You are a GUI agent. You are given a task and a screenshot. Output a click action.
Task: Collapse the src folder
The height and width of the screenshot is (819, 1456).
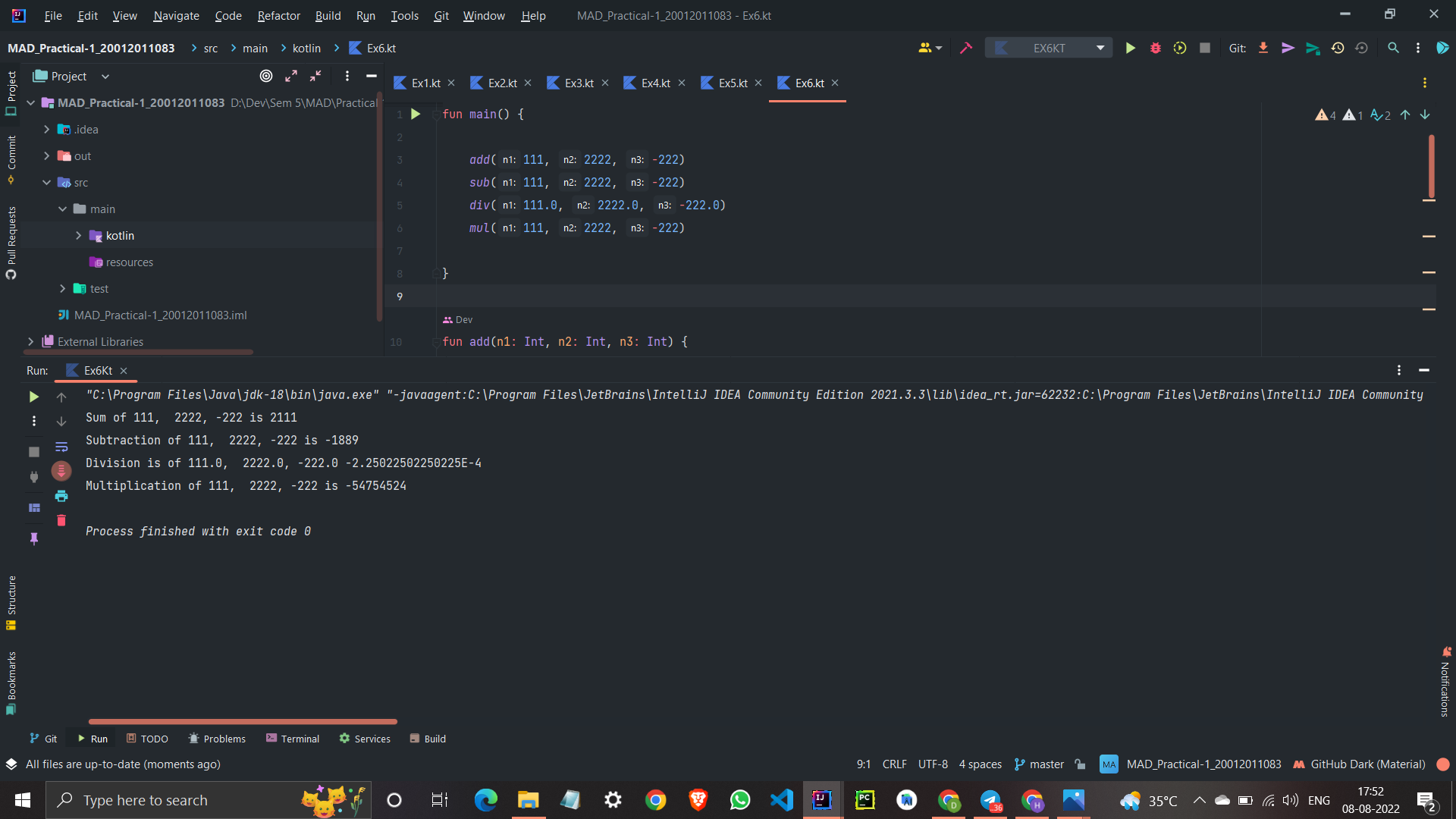(47, 182)
